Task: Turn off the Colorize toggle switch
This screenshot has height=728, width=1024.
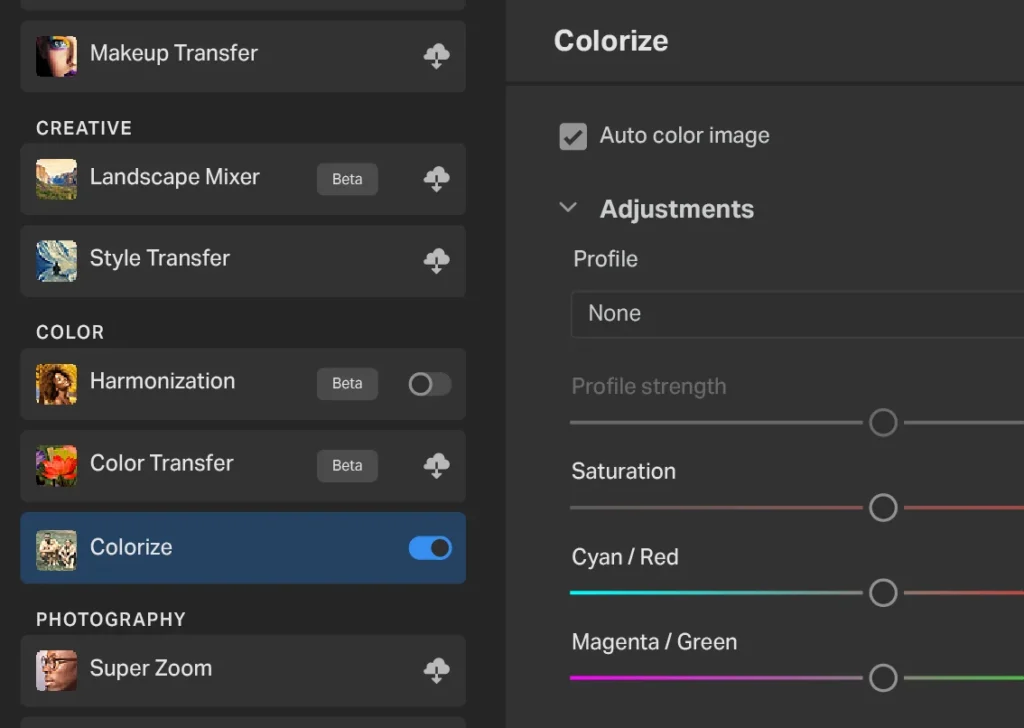Action: click(430, 548)
